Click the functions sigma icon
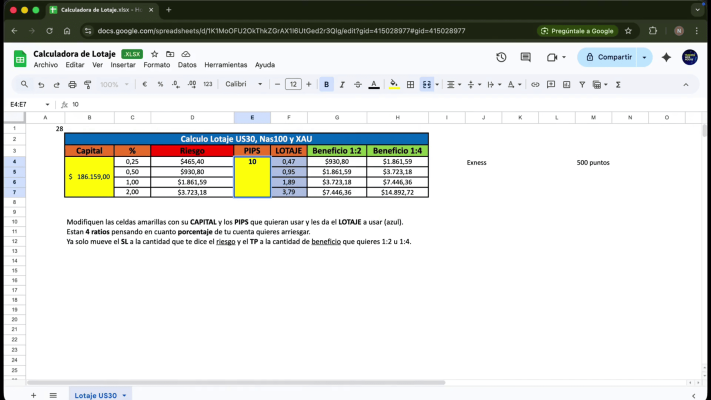This screenshot has width=711, height=400. tap(618, 84)
